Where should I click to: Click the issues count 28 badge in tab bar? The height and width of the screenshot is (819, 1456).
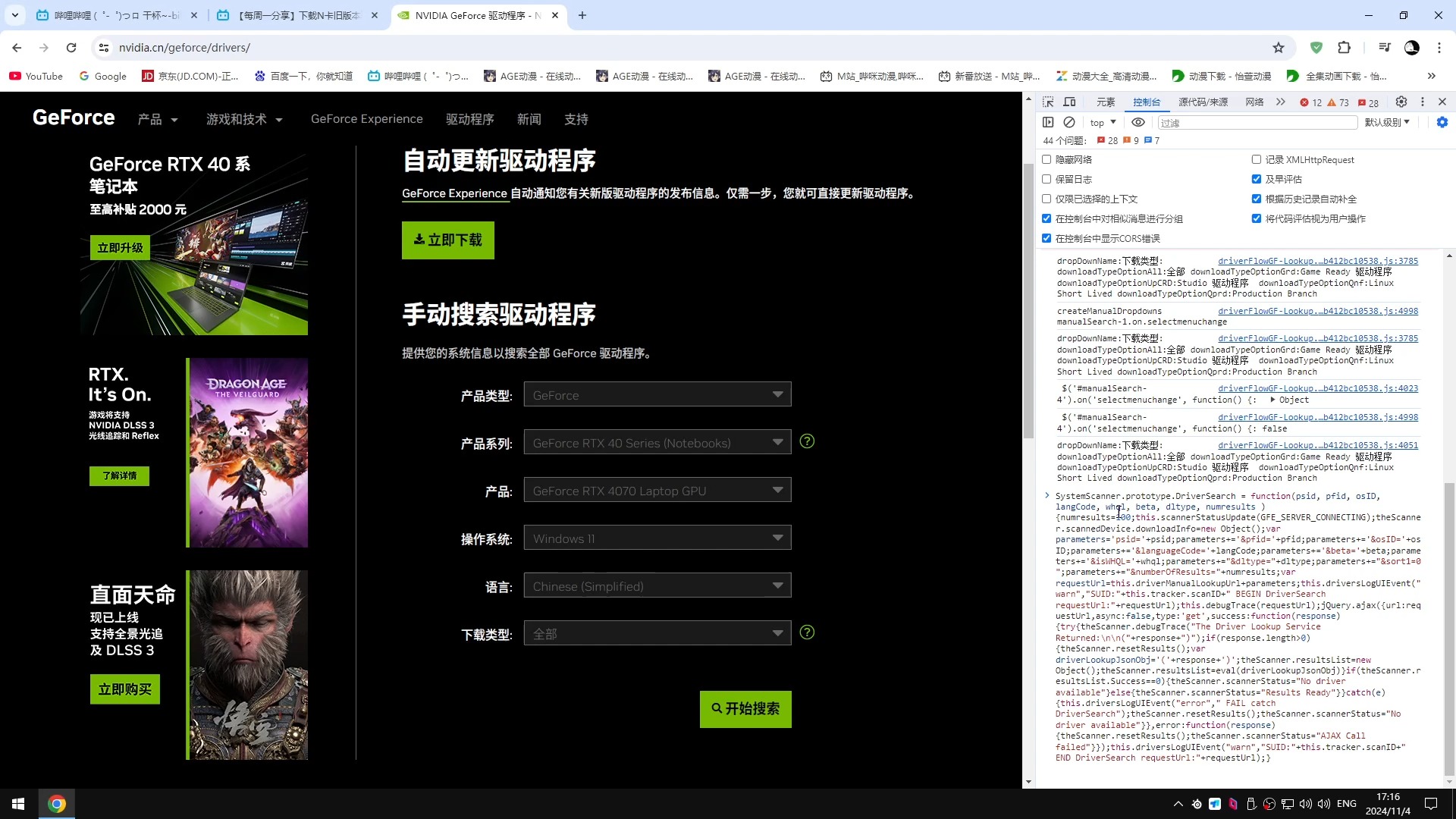1369,102
